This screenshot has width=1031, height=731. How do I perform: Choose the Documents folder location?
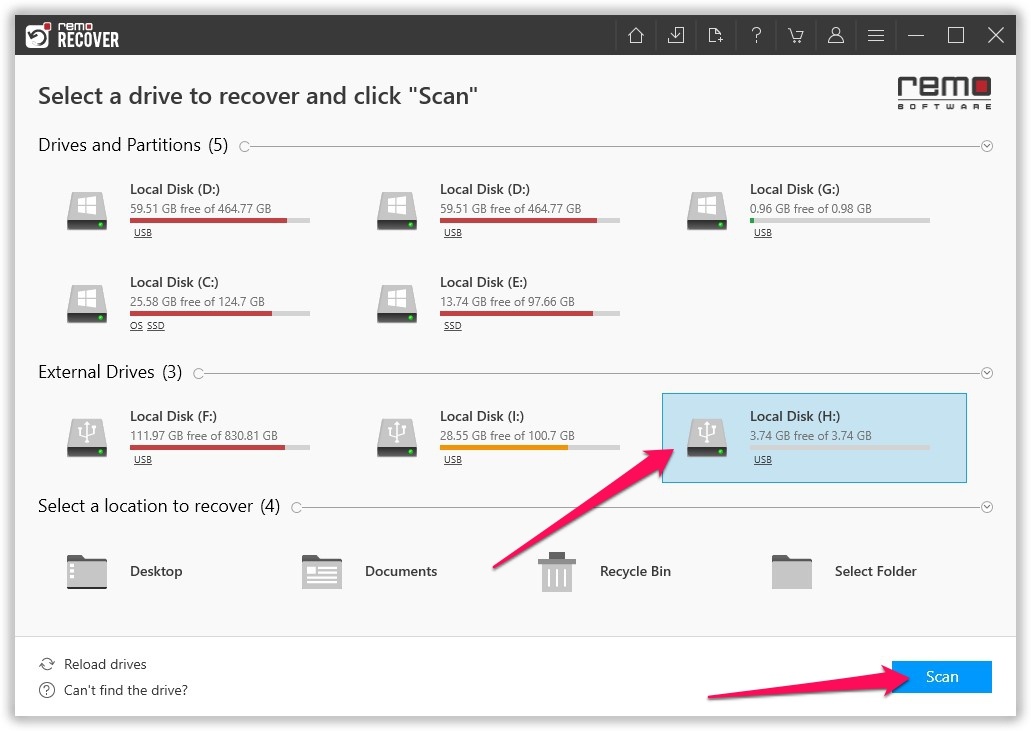point(369,571)
